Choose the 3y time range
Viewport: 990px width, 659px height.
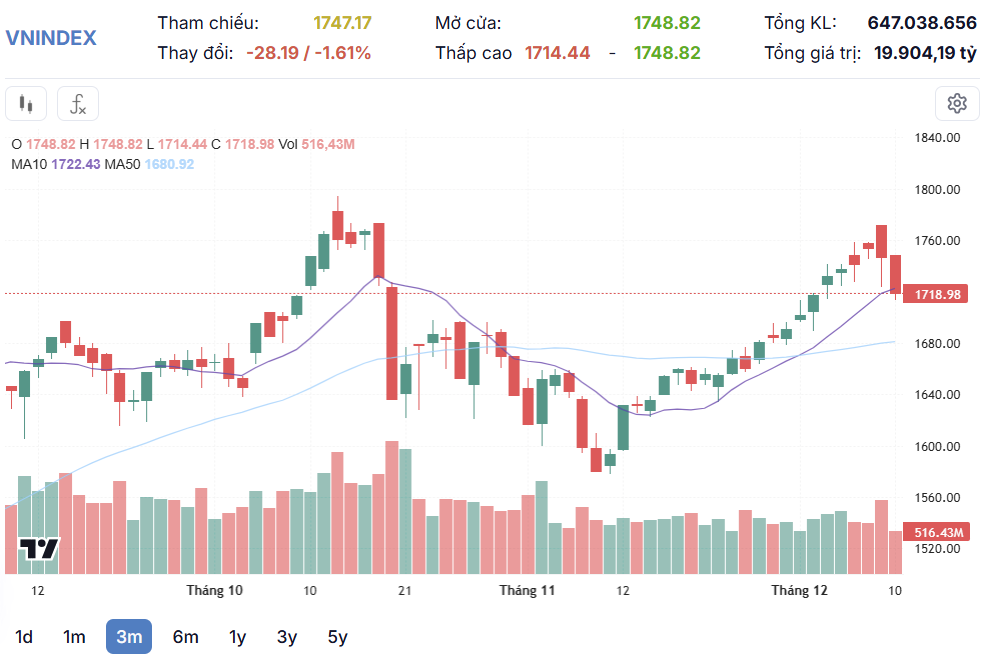(x=287, y=637)
